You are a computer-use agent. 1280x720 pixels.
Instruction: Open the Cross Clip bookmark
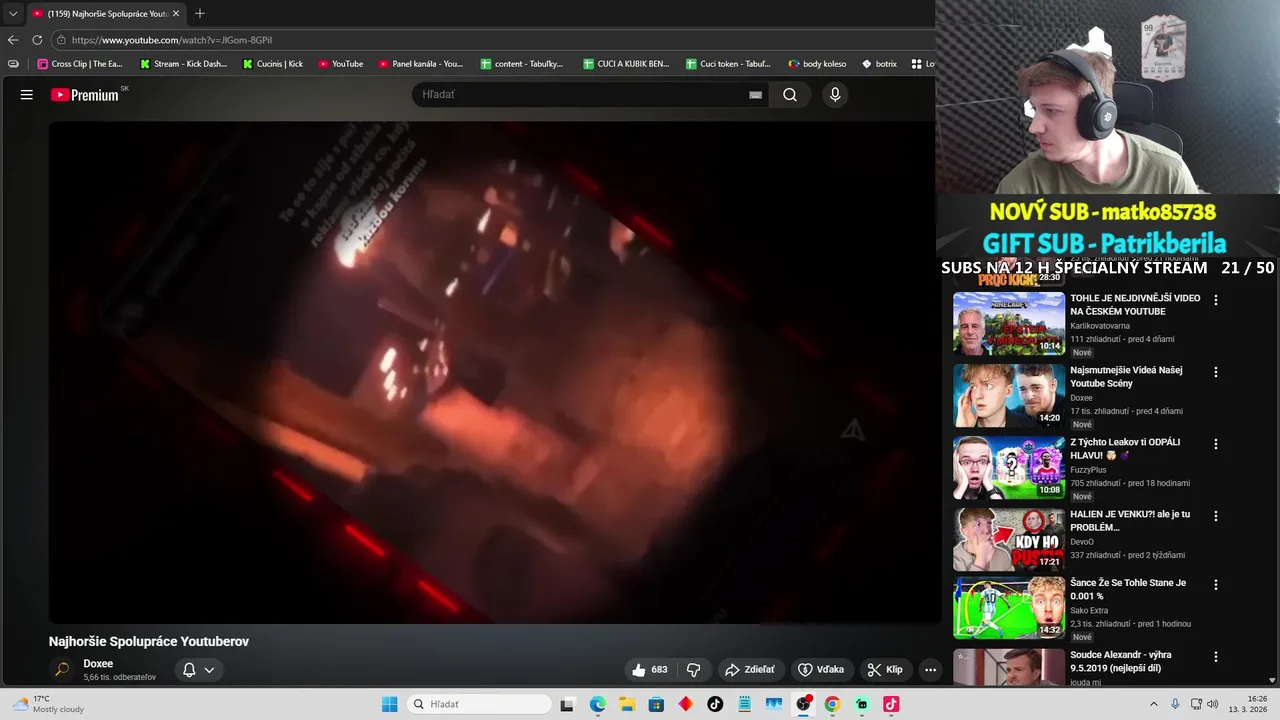click(80, 64)
